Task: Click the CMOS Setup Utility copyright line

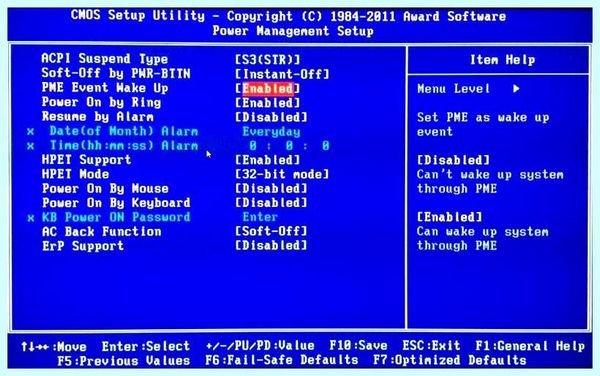Action: point(289,16)
